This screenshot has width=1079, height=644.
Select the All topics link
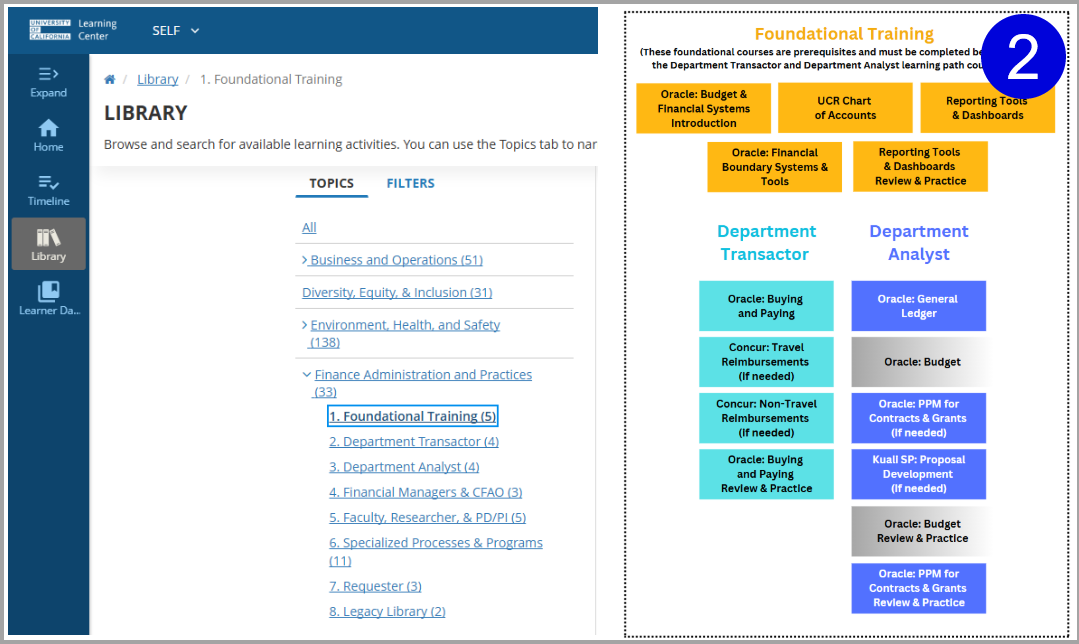309,227
